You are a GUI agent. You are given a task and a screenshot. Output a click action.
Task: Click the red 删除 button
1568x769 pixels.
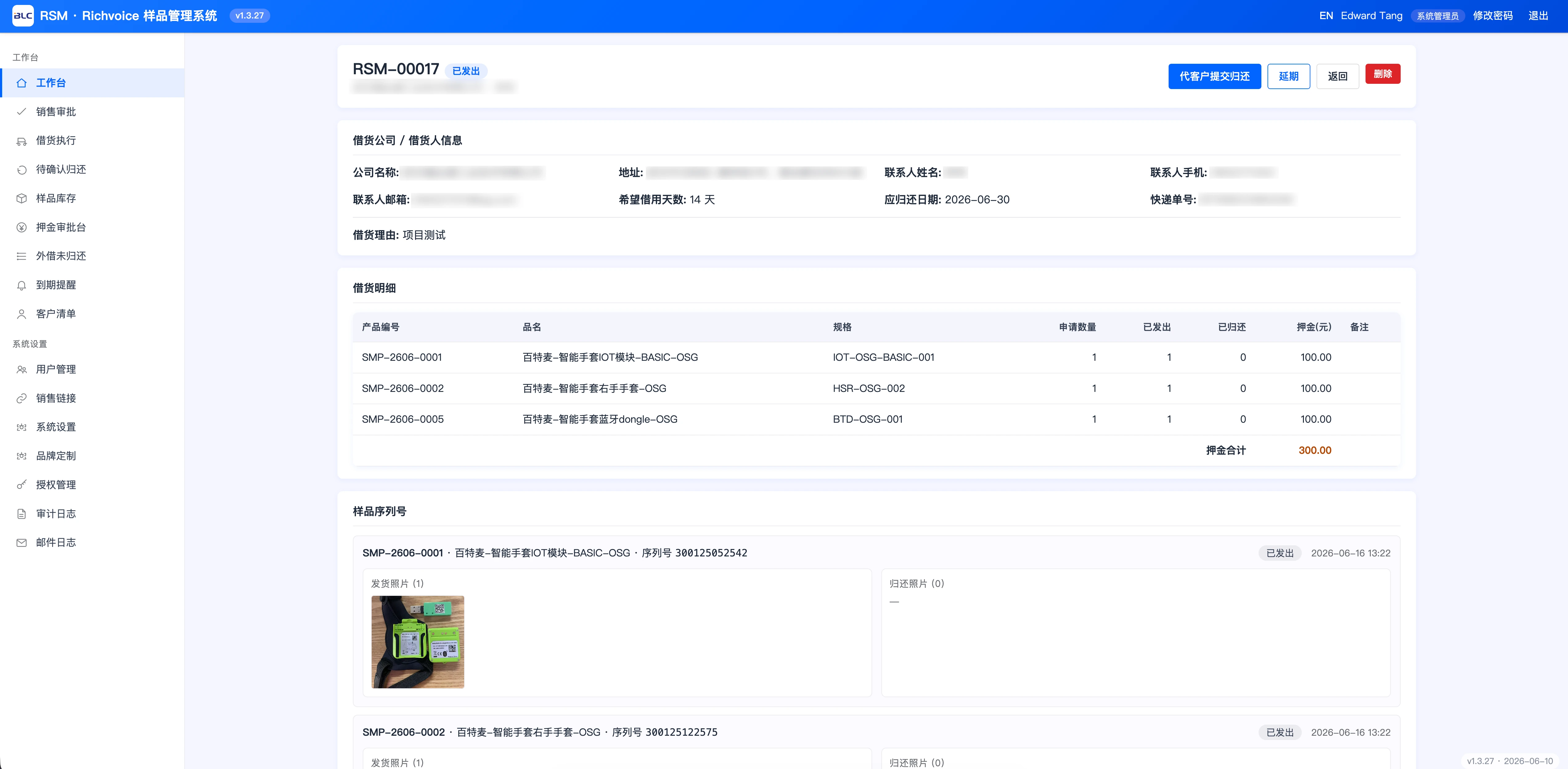pyautogui.click(x=1382, y=74)
